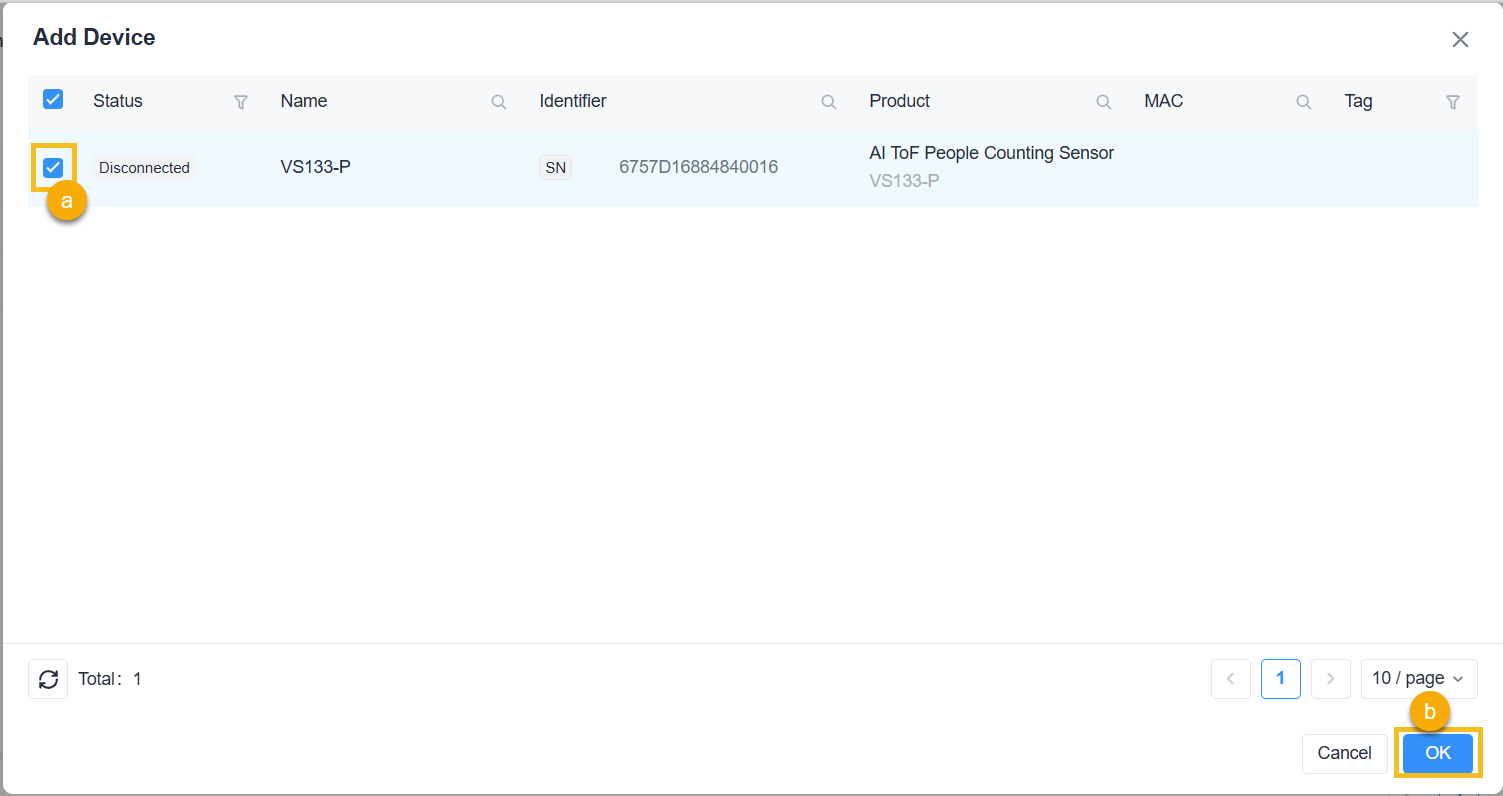
Task: Click the VS133-P device name cell
Action: click(x=315, y=167)
